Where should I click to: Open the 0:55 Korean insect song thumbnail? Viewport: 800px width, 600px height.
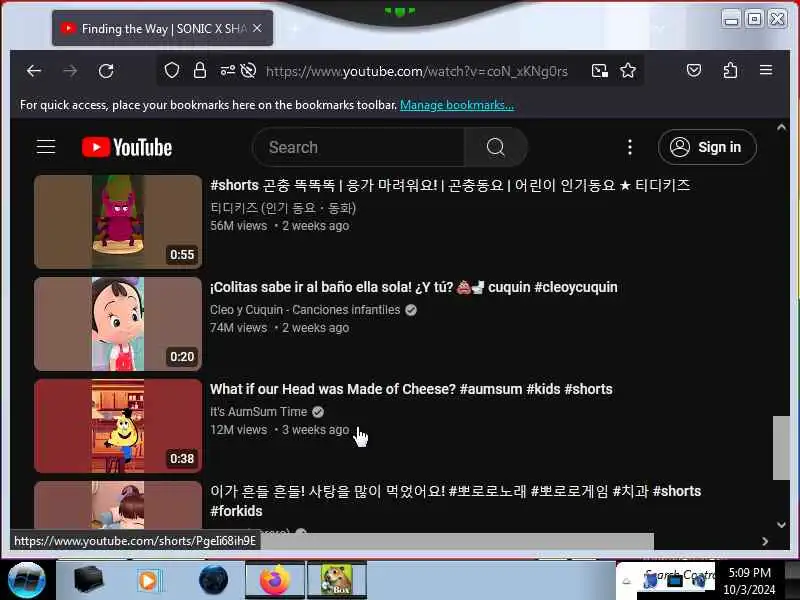[118, 222]
